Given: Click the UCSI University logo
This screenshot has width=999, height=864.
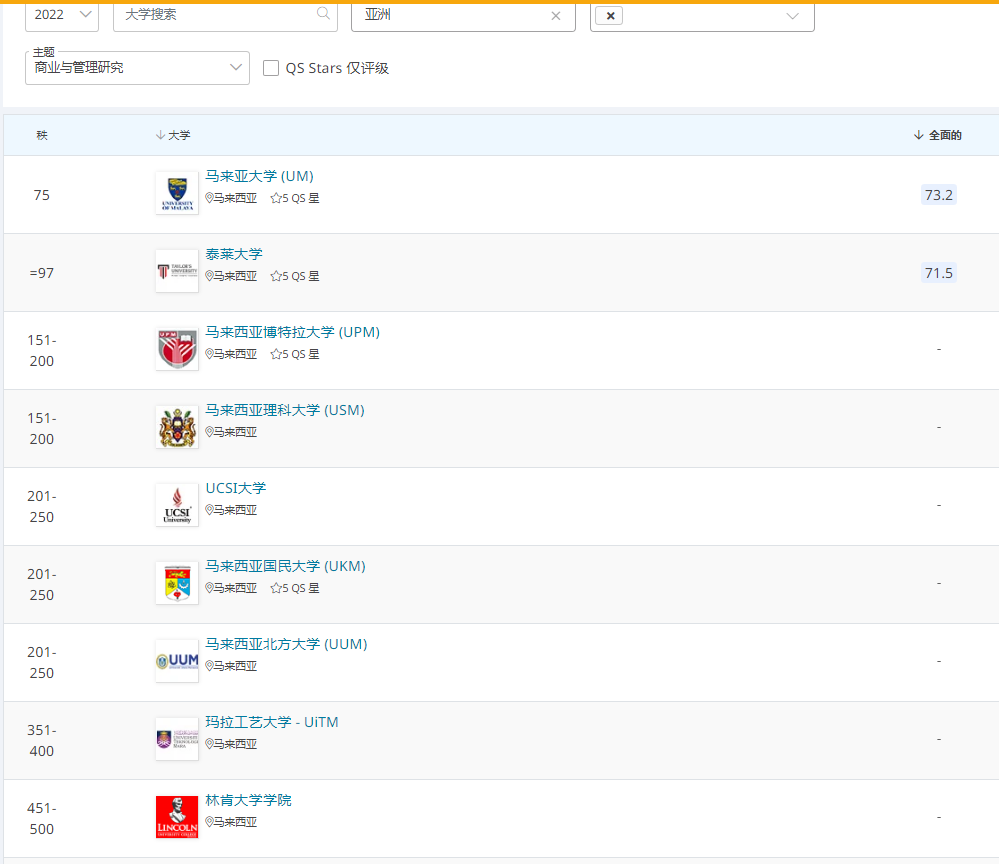Looking at the screenshot, I should click(x=177, y=505).
